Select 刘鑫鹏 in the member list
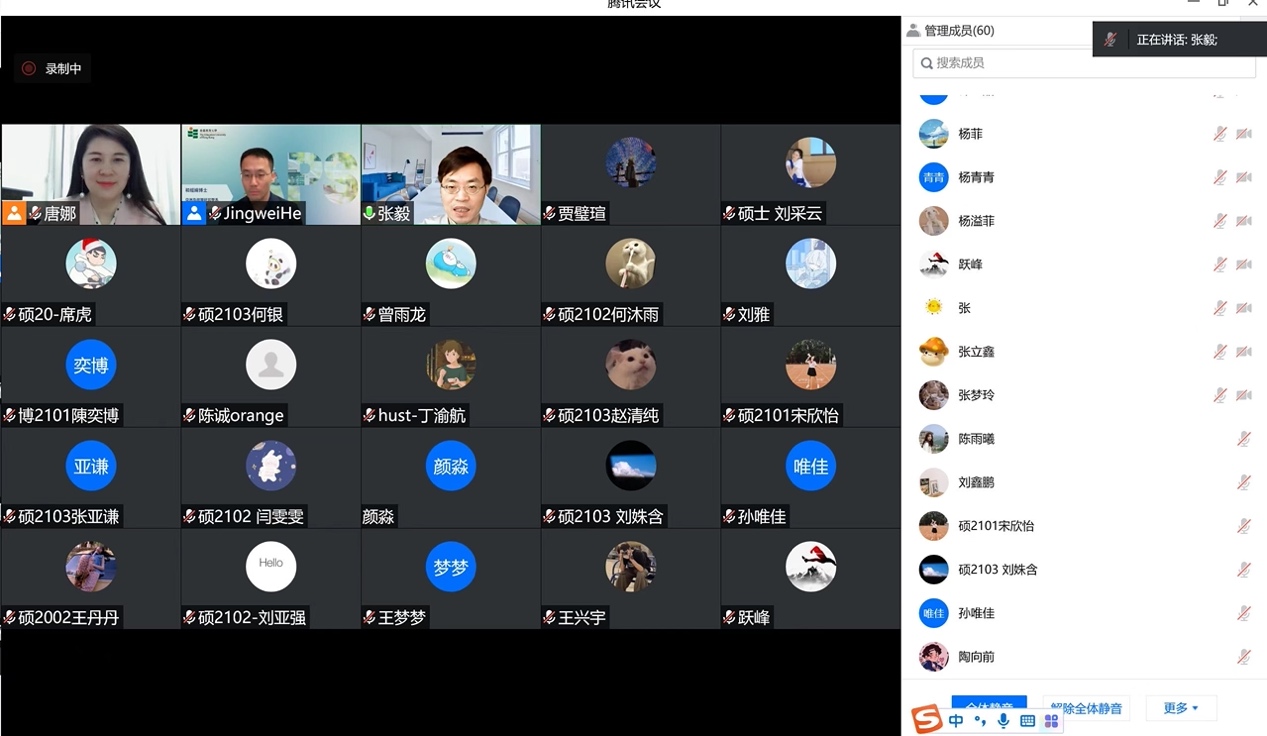Screen dimensions: 1267x736 [975, 482]
